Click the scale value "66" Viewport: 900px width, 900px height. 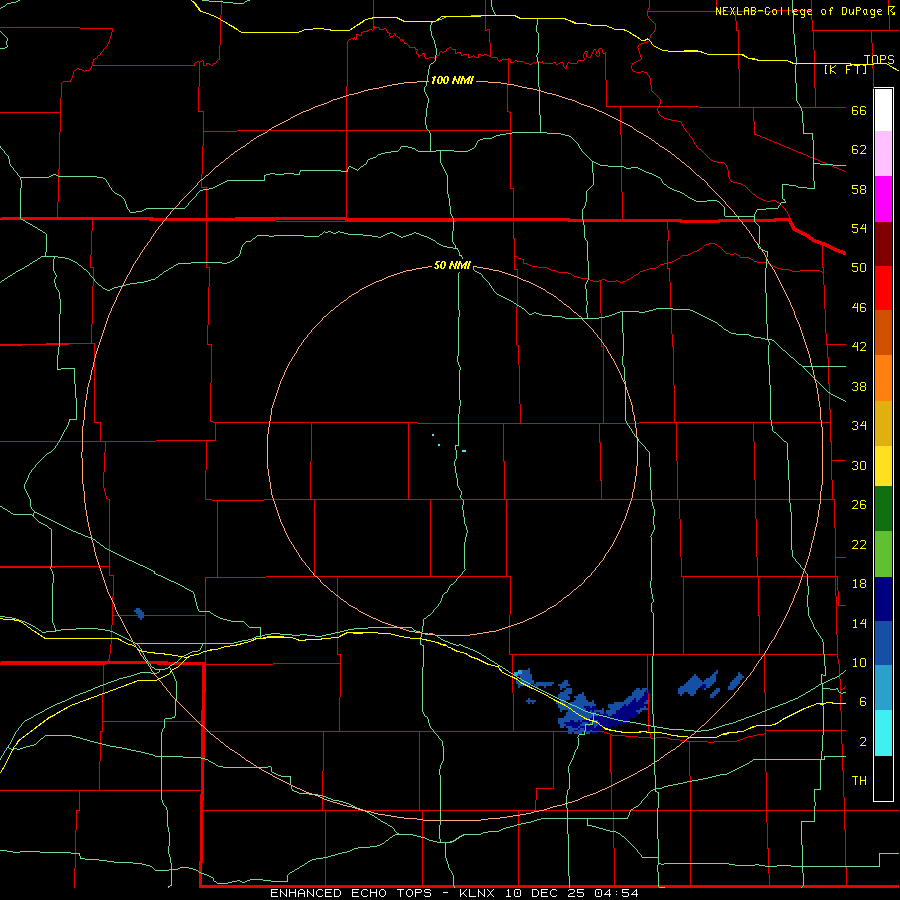(x=859, y=111)
